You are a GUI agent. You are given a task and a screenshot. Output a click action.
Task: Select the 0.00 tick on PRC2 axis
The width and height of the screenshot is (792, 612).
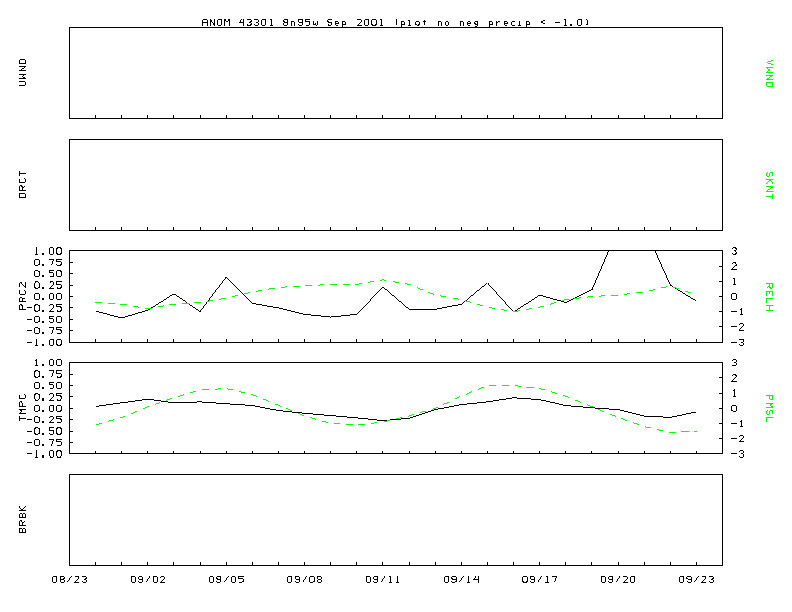tap(48, 296)
